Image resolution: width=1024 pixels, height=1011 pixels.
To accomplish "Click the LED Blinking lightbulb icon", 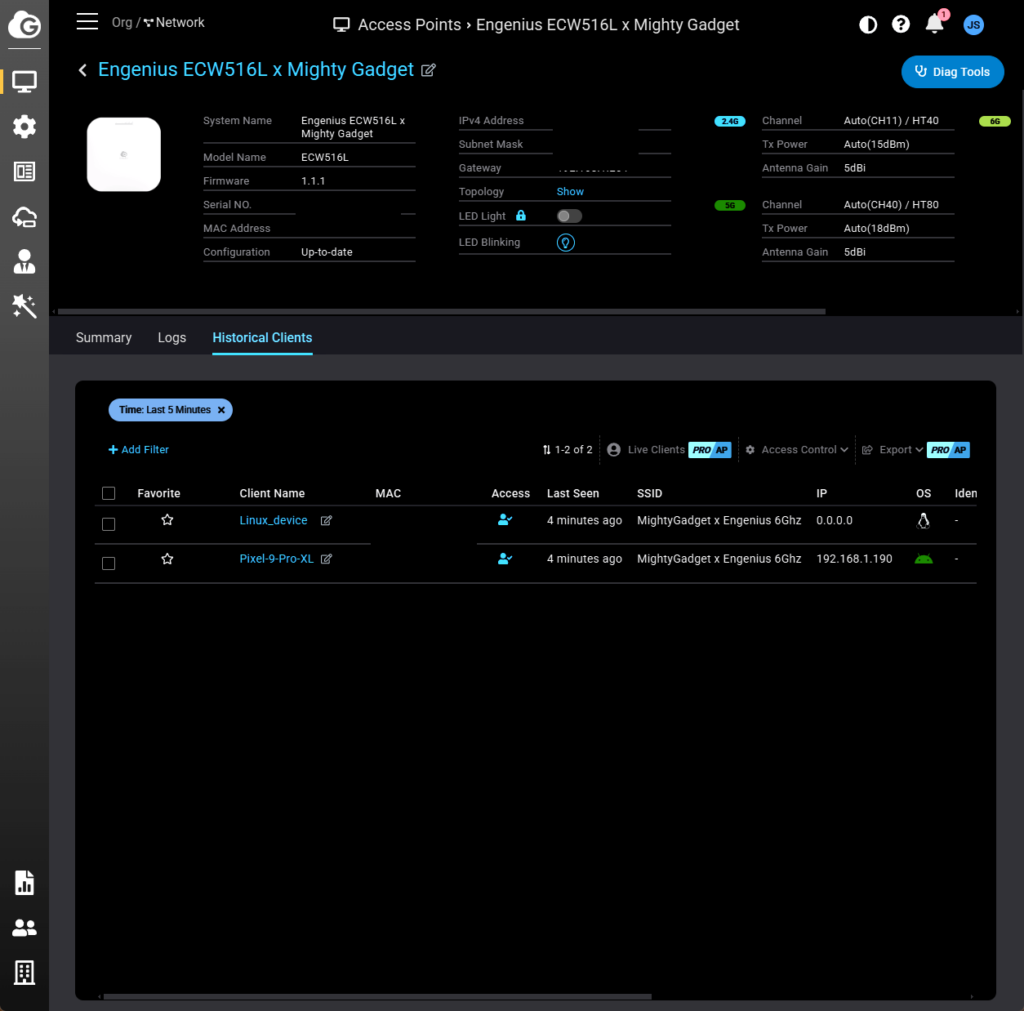I will 566,243.
